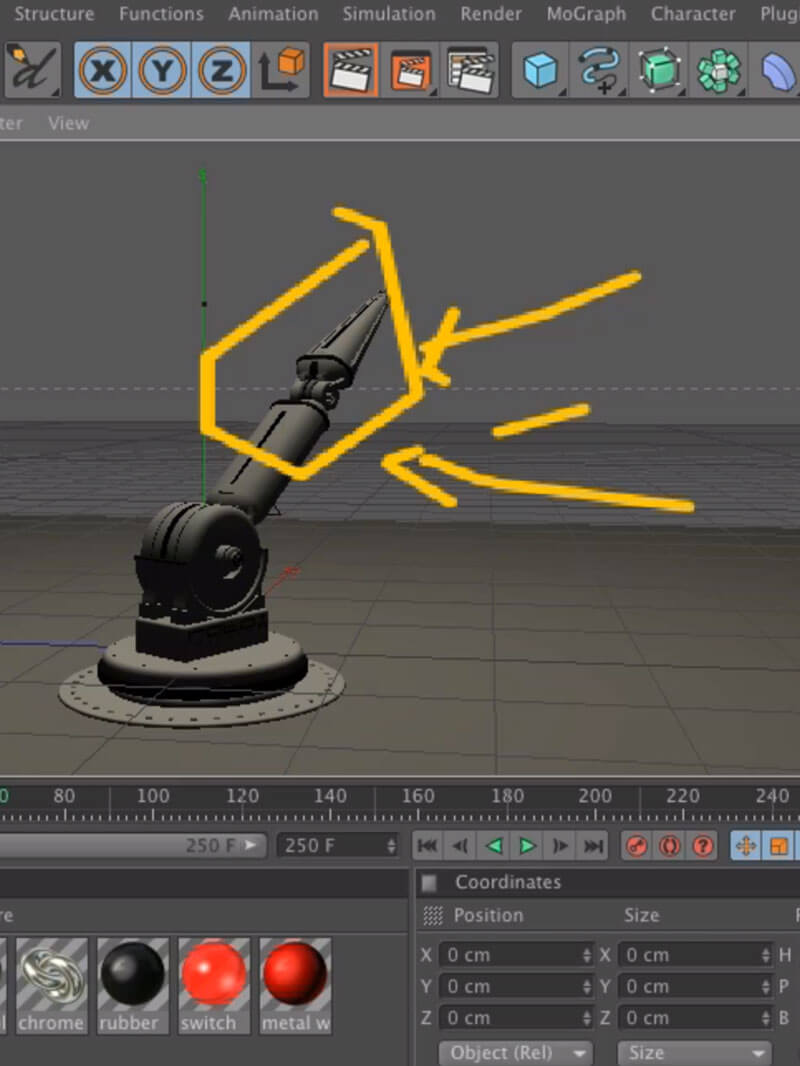The image size is (800, 1066).
Task: Click the Size Y stepper arrows
Action: [766, 986]
